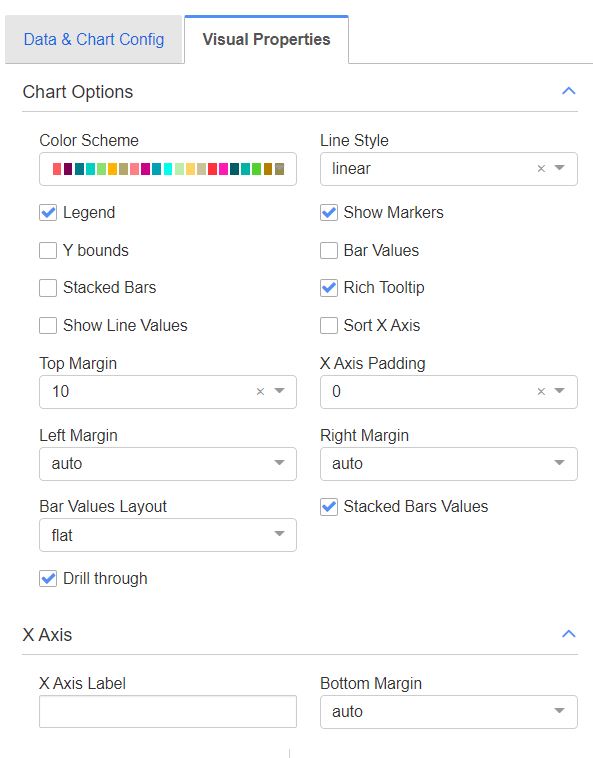Uncheck Stacked Bars Values
593x758 pixels.
click(x=329, y=507)
